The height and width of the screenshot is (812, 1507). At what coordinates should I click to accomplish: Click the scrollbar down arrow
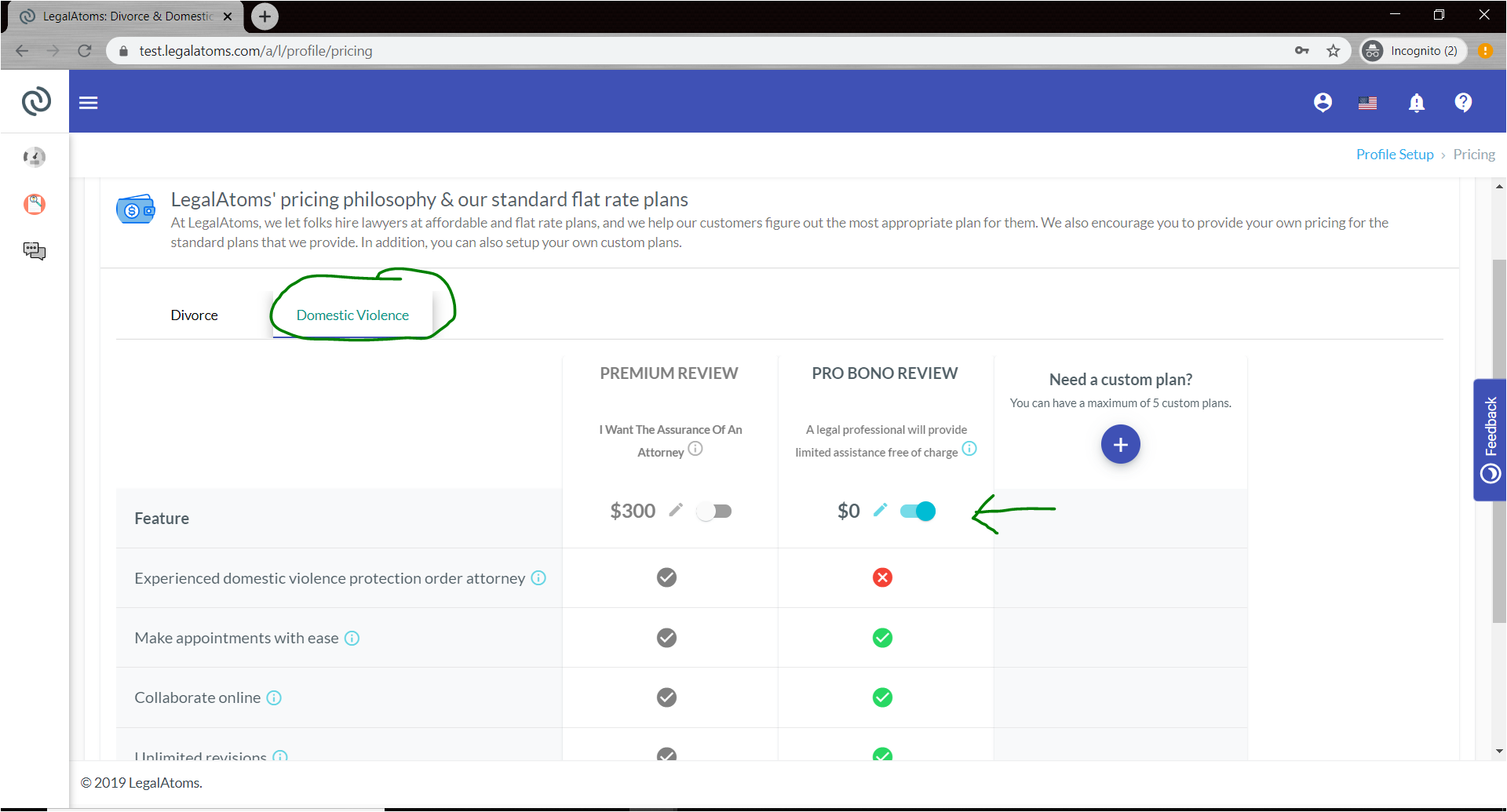coord(1499,751)
